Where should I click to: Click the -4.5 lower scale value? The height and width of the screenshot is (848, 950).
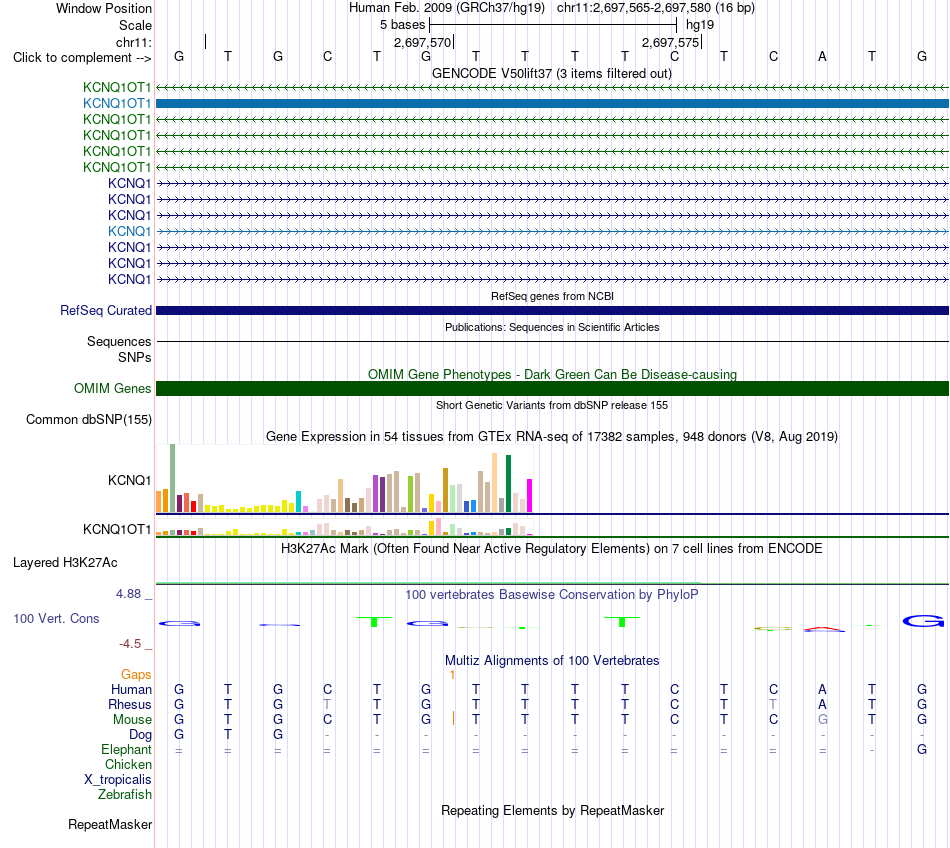[x=130, y=644]
